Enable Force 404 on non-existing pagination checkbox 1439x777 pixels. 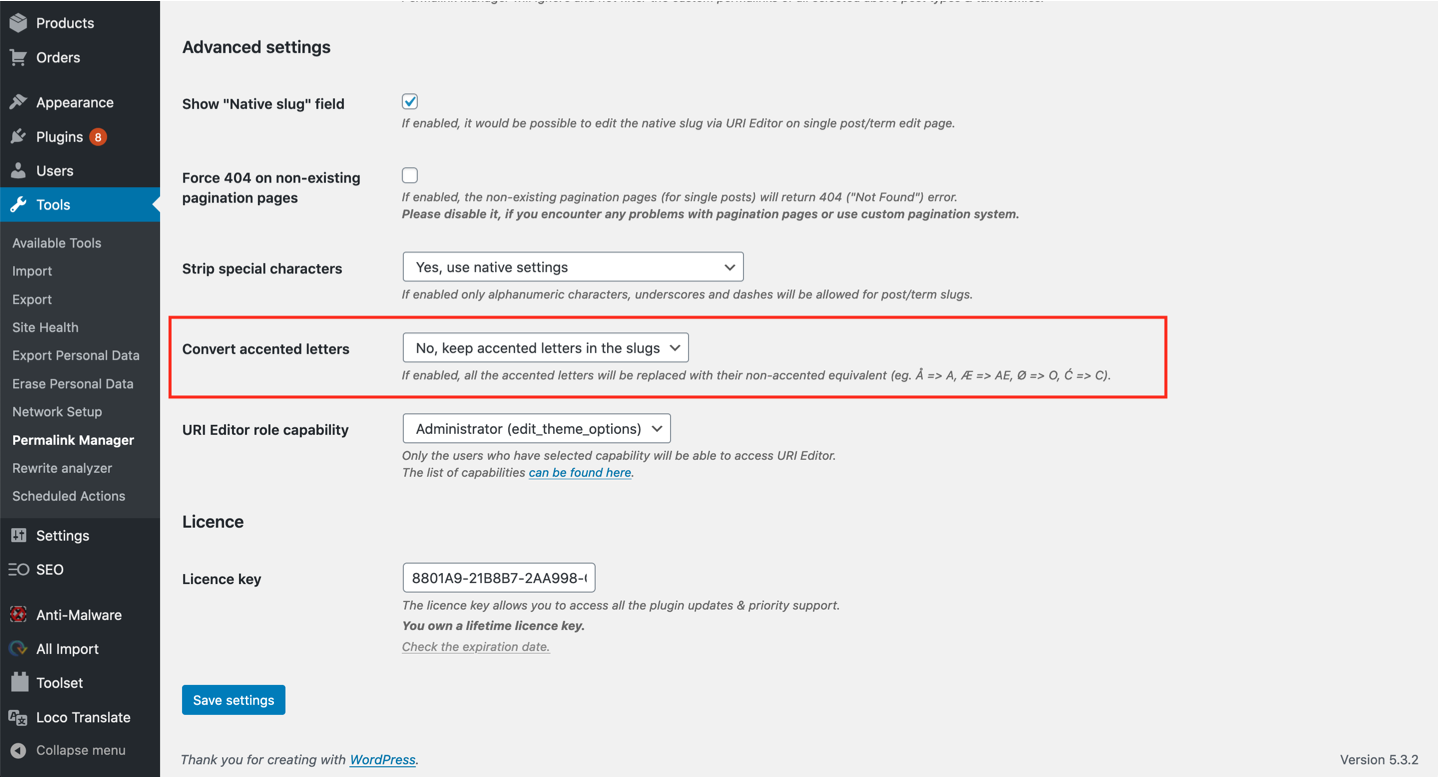(410, 175)
